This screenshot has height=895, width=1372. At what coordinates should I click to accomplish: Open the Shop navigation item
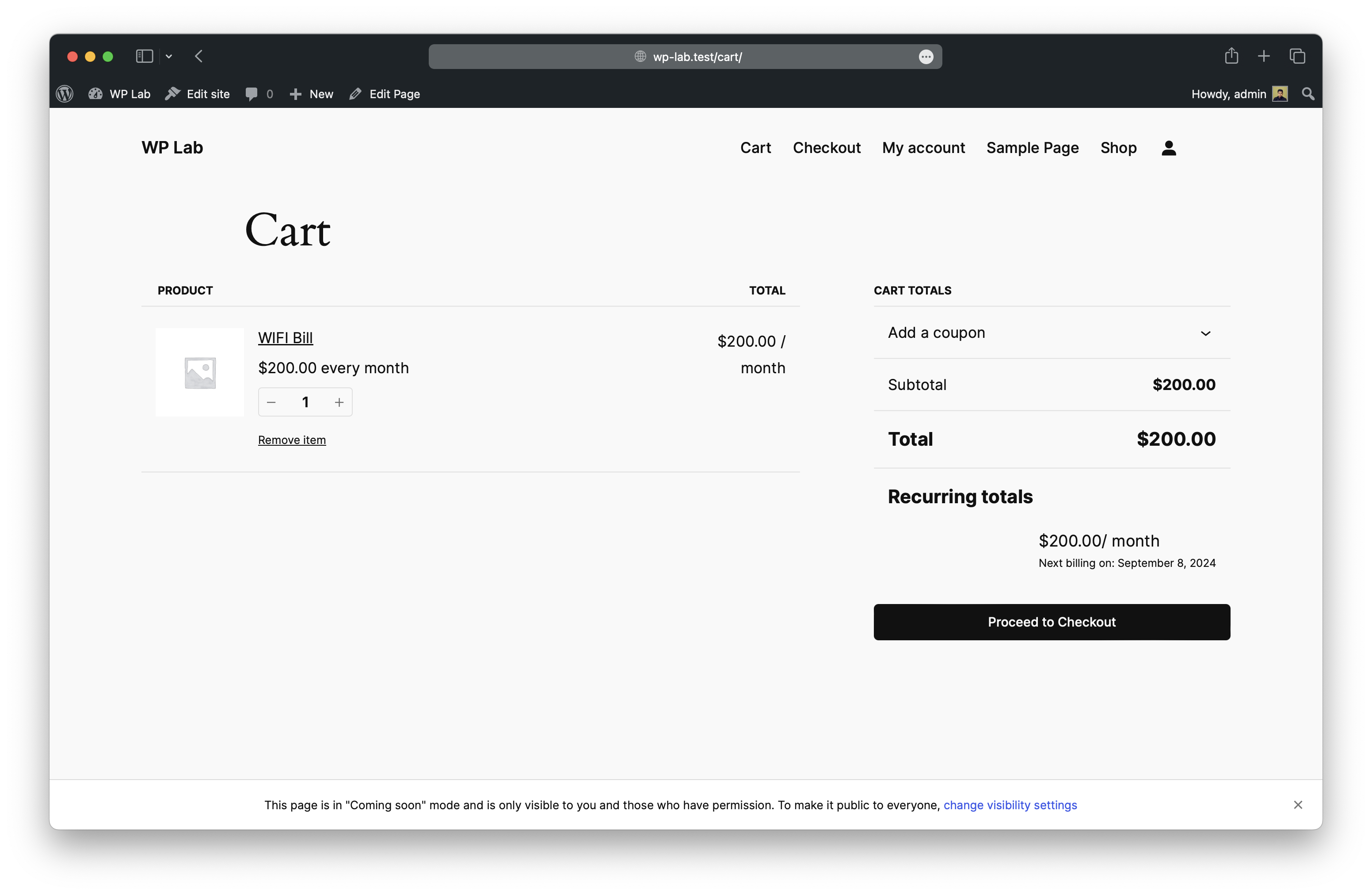pos(1118,148)
